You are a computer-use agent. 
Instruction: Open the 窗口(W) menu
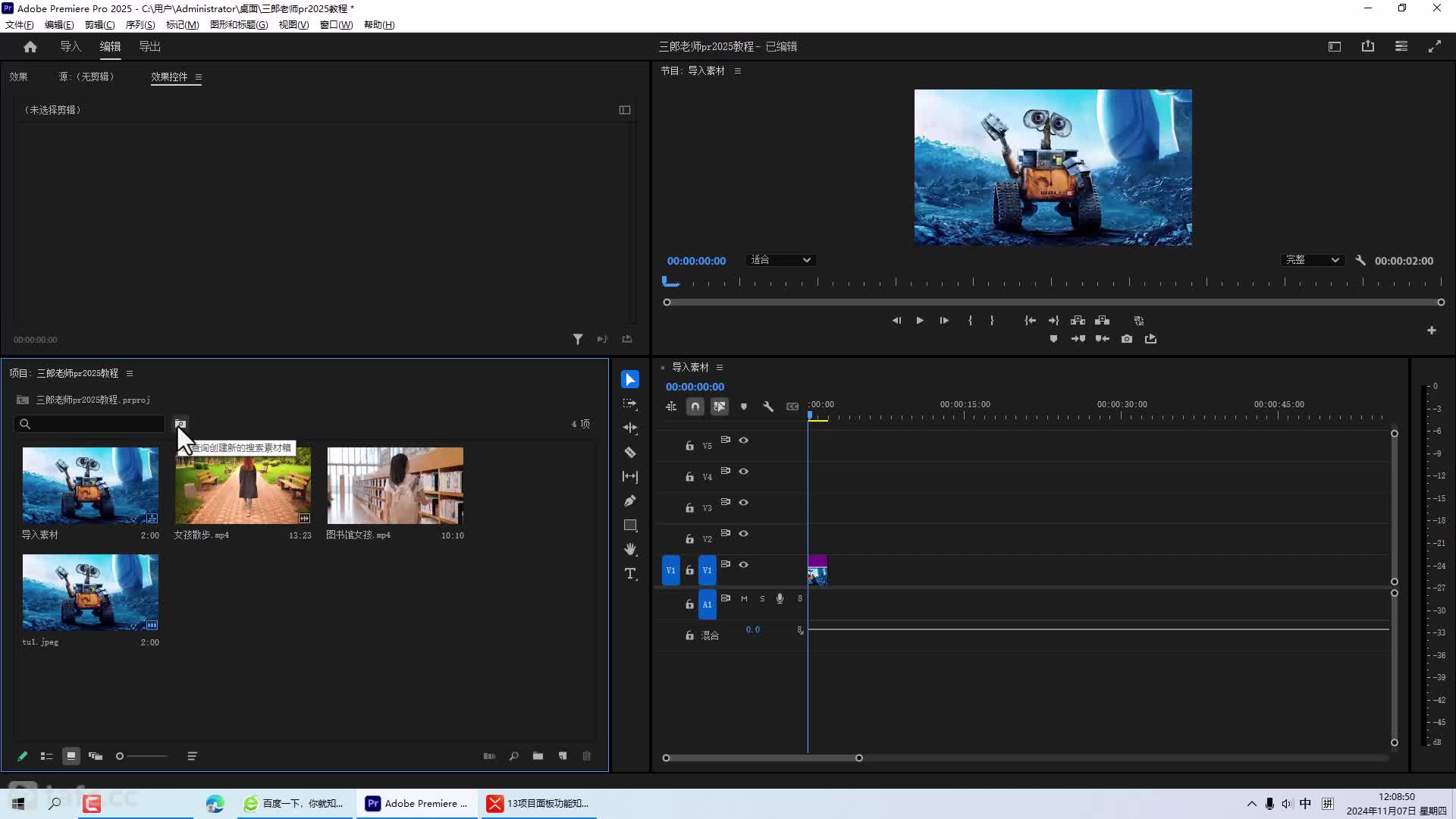coord(336,24)
